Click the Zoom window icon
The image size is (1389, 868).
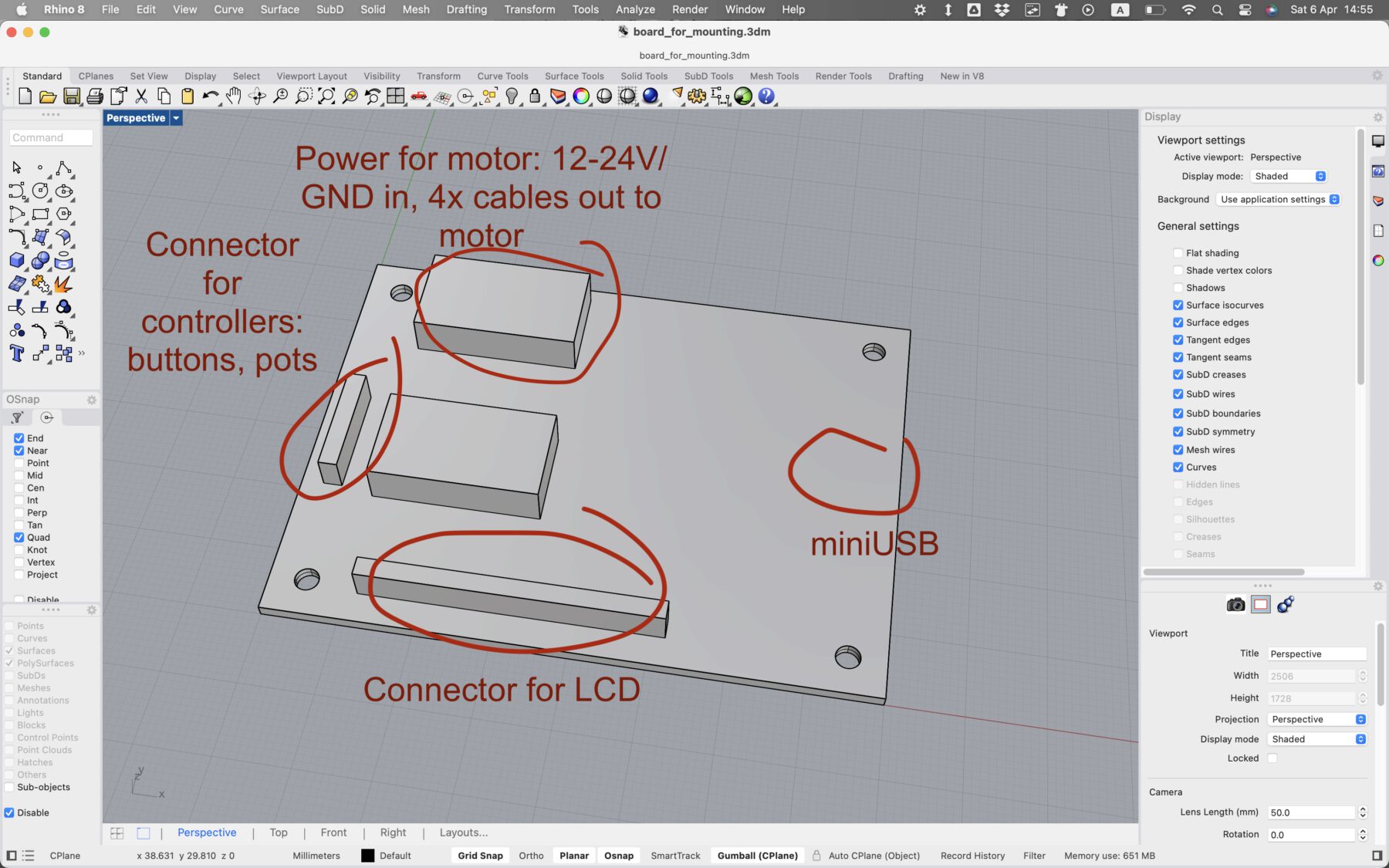[x=303, y=96]
